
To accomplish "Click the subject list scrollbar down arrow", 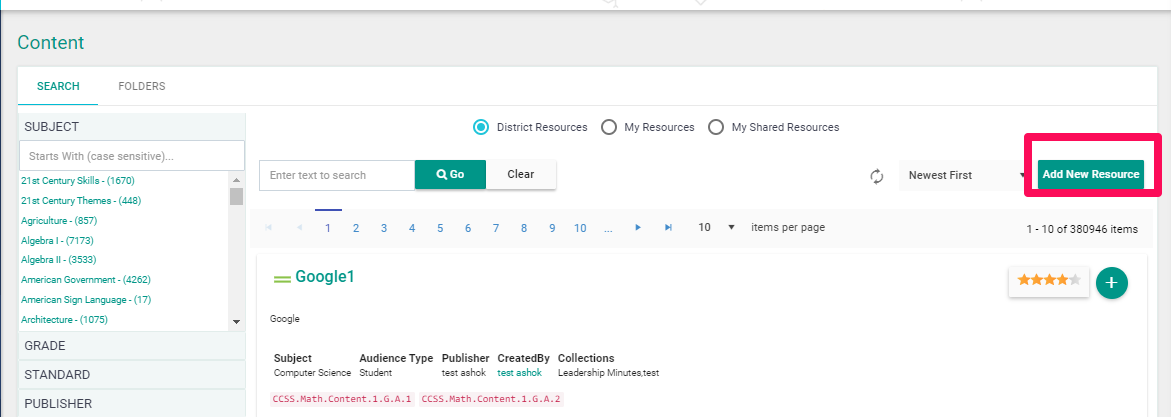I will (x=237, y=322).
